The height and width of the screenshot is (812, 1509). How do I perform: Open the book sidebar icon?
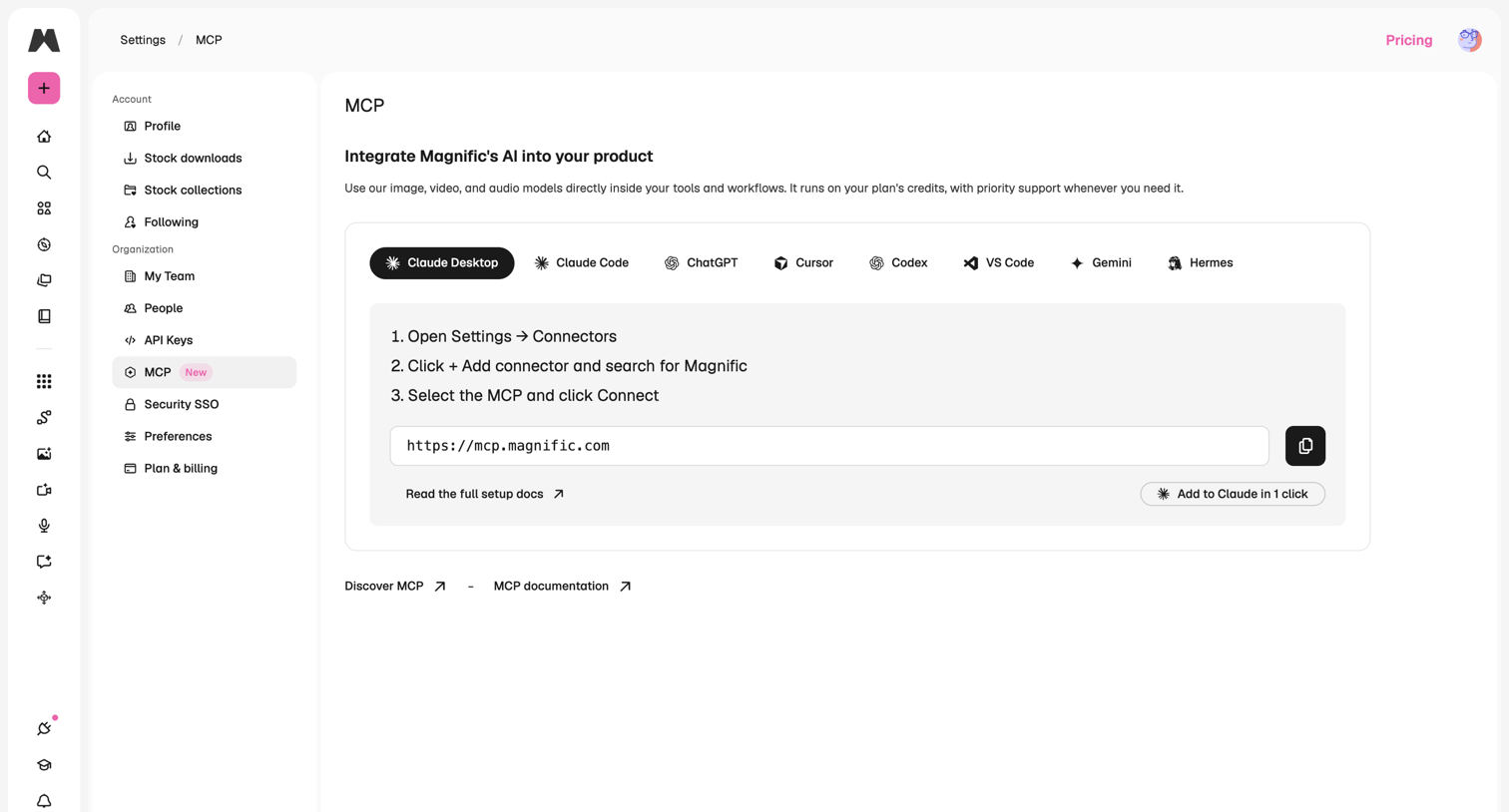[x=44, y=316]
